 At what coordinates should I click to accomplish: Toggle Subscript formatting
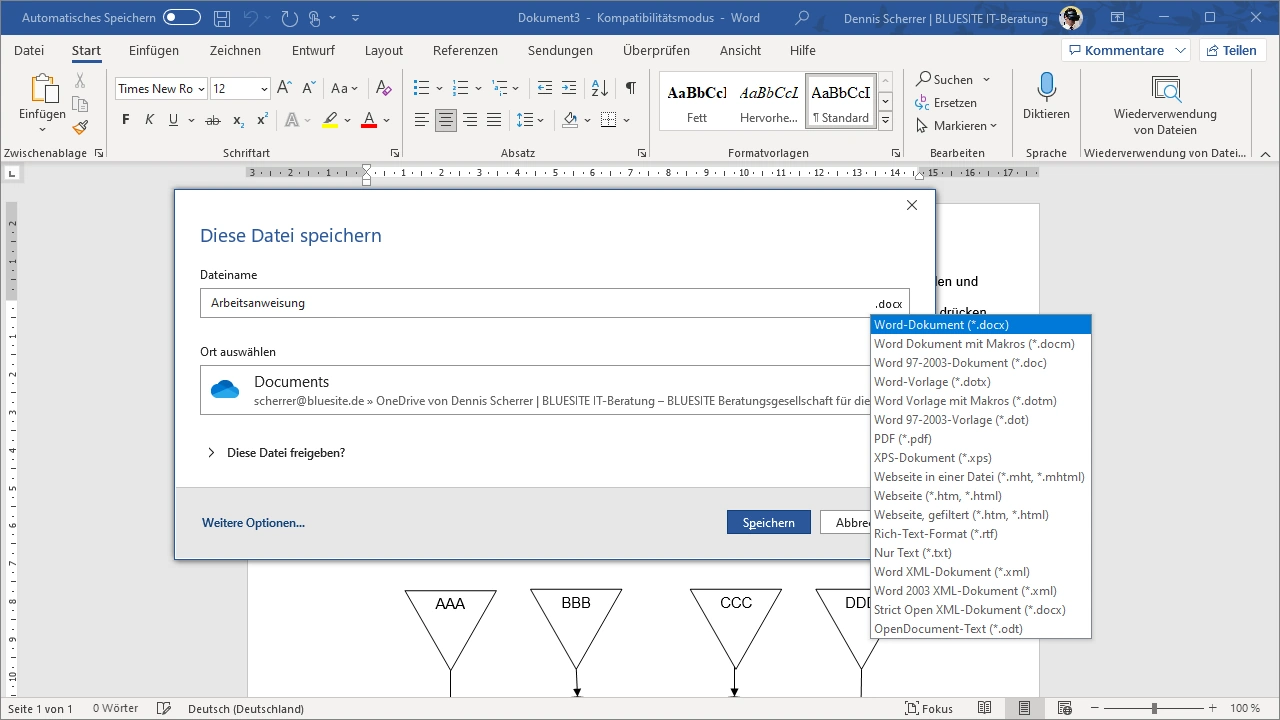coord(238,120)
